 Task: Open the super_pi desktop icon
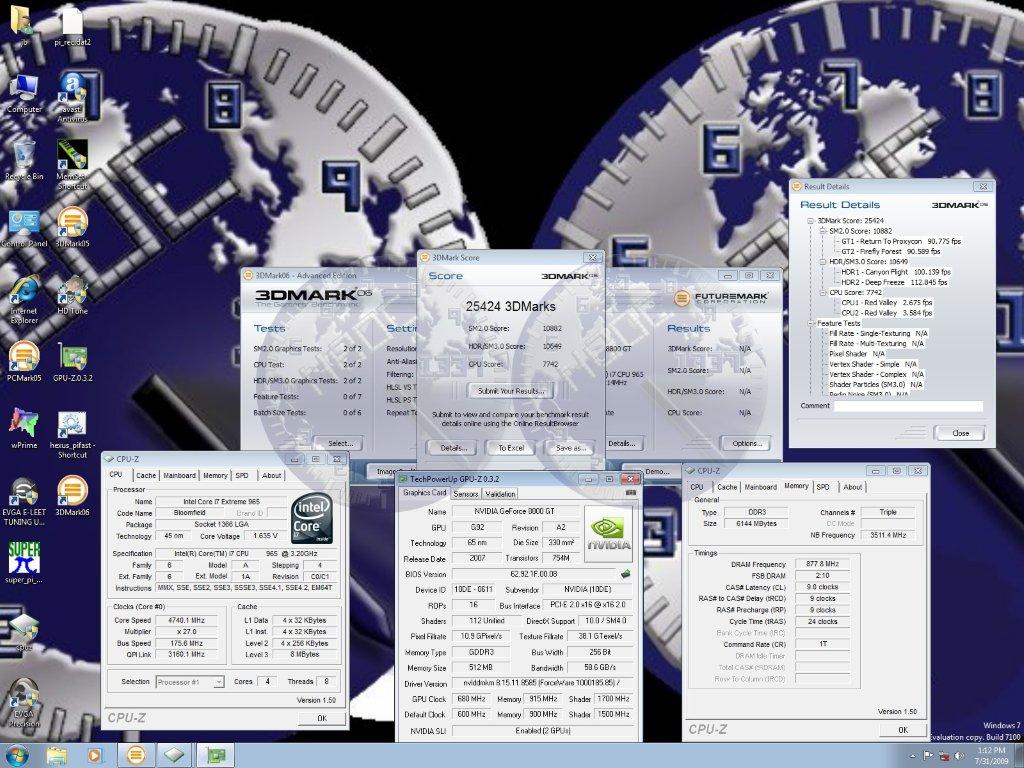[24, 563]
